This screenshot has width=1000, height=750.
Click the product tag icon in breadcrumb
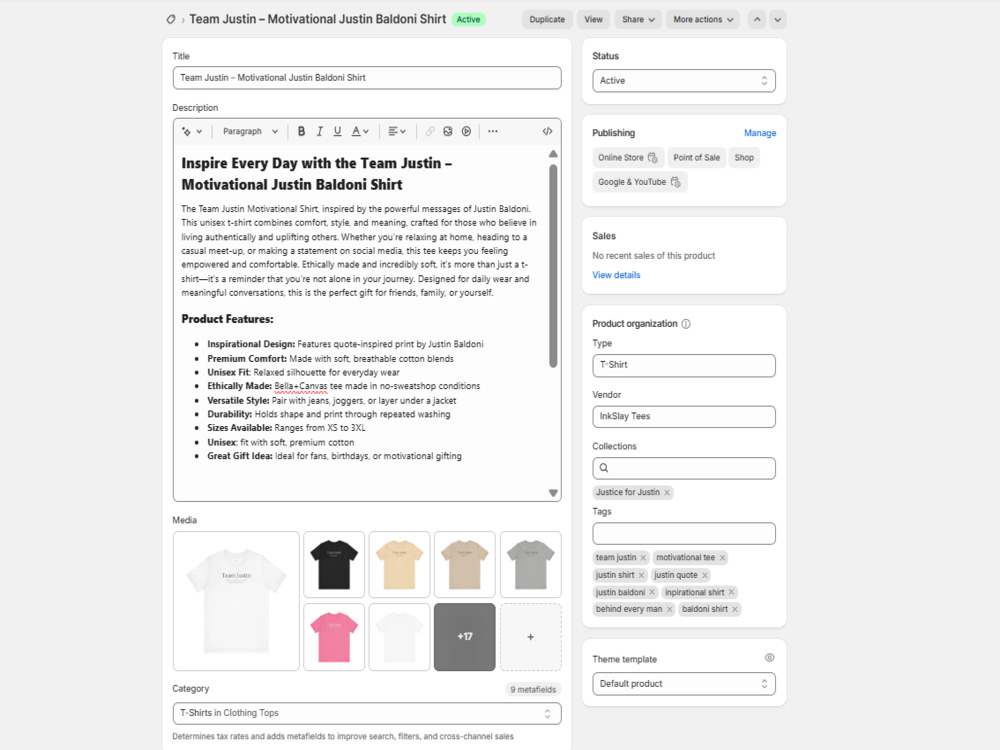pyautogui.click(x=171, y=19)
